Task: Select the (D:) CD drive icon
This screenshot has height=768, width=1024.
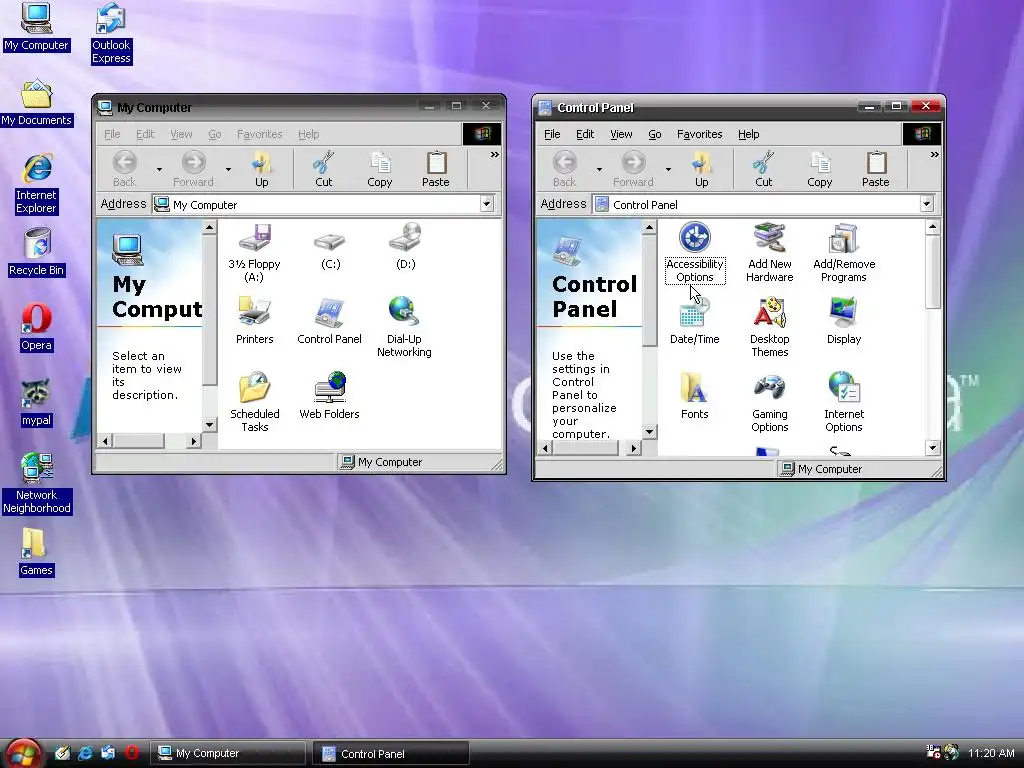Action: [405, 248]
